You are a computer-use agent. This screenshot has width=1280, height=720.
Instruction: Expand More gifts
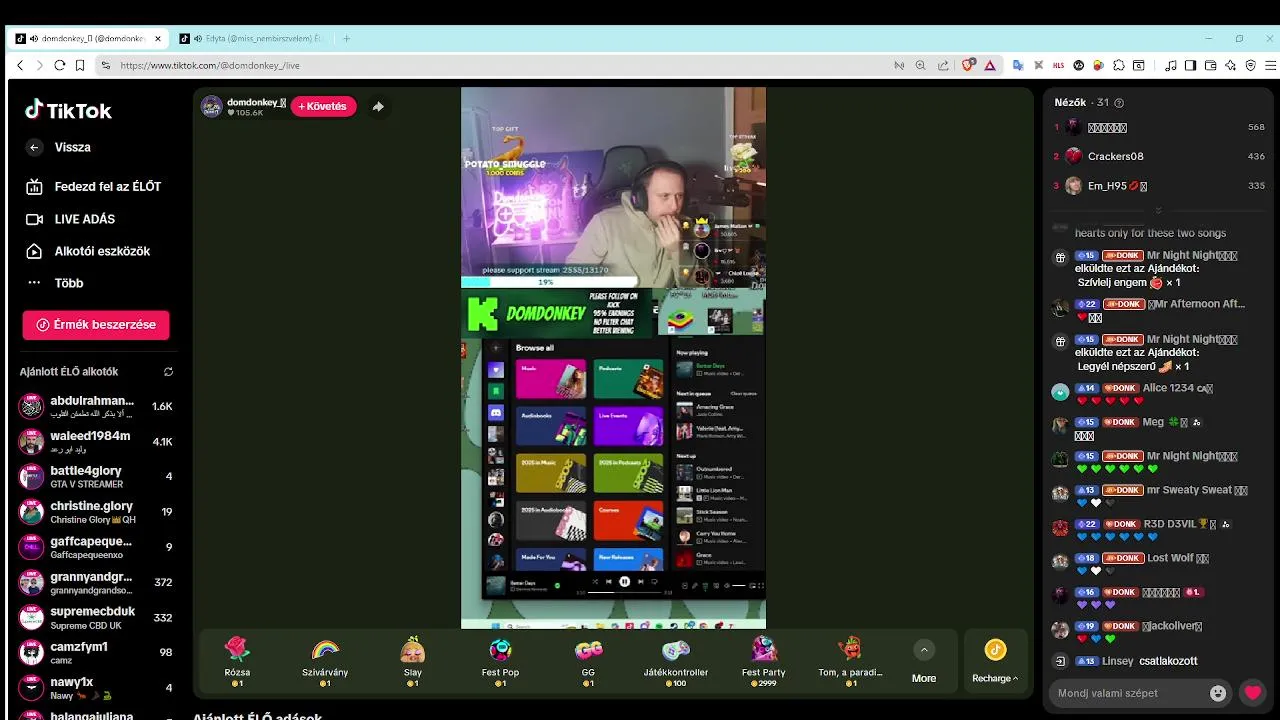(x=924, y=662)
